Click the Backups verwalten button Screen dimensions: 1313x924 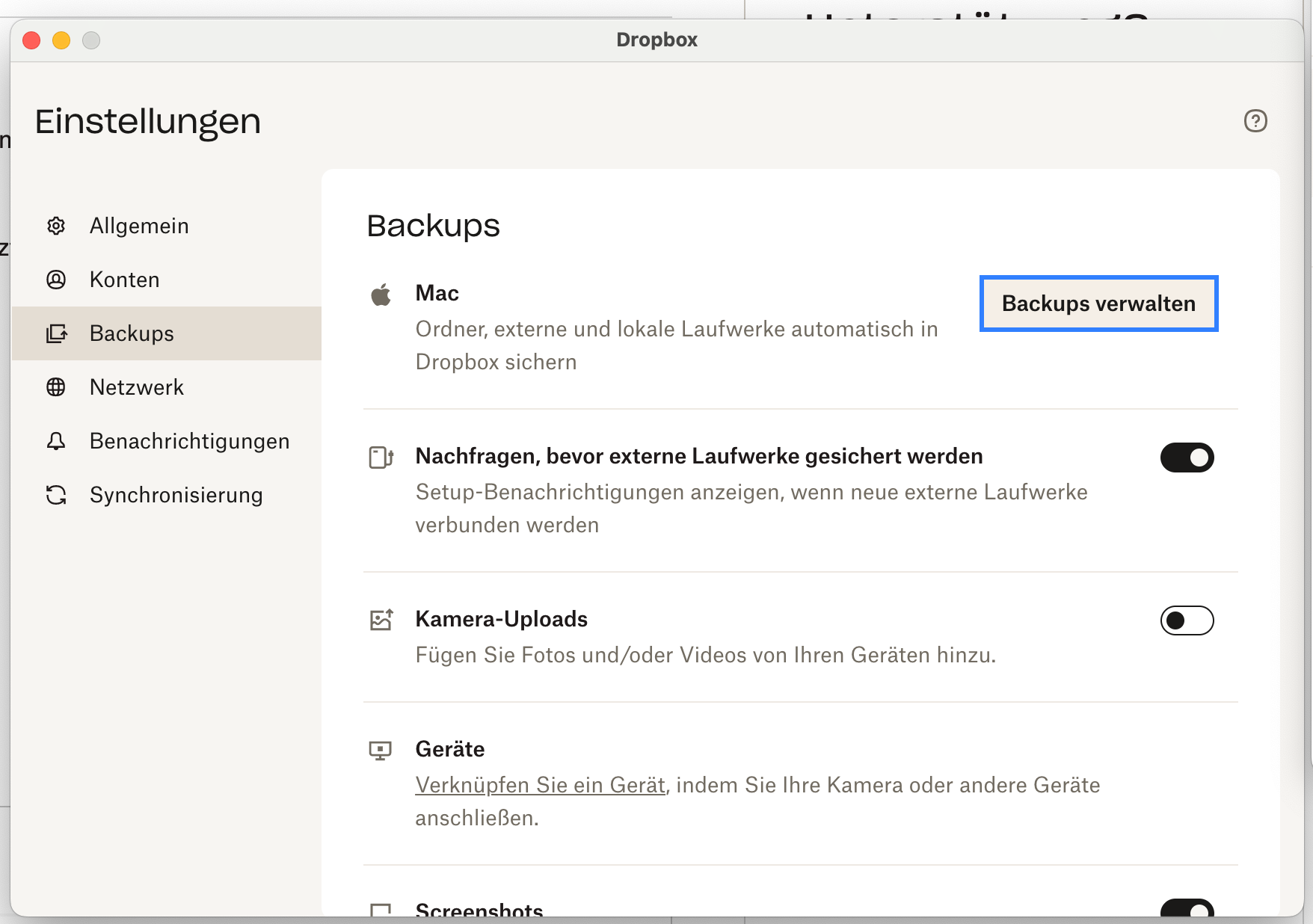click(x=1098, y=304)
